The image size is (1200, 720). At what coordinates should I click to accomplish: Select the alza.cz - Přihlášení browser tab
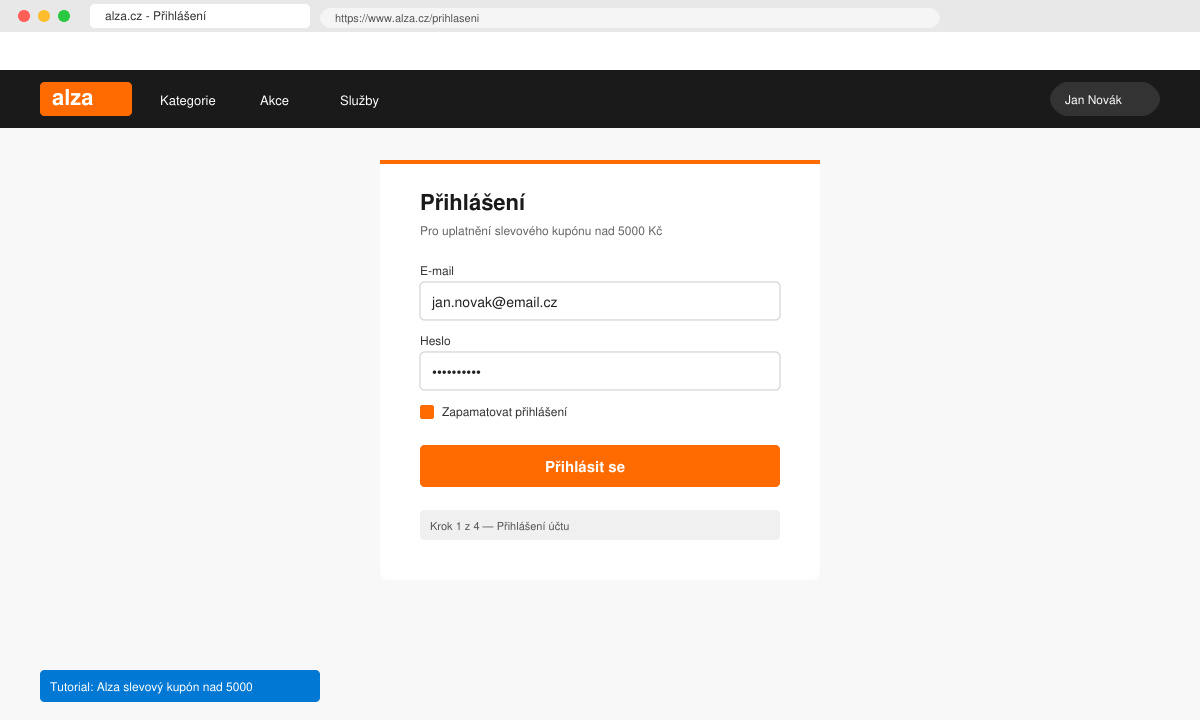(200, 16)
